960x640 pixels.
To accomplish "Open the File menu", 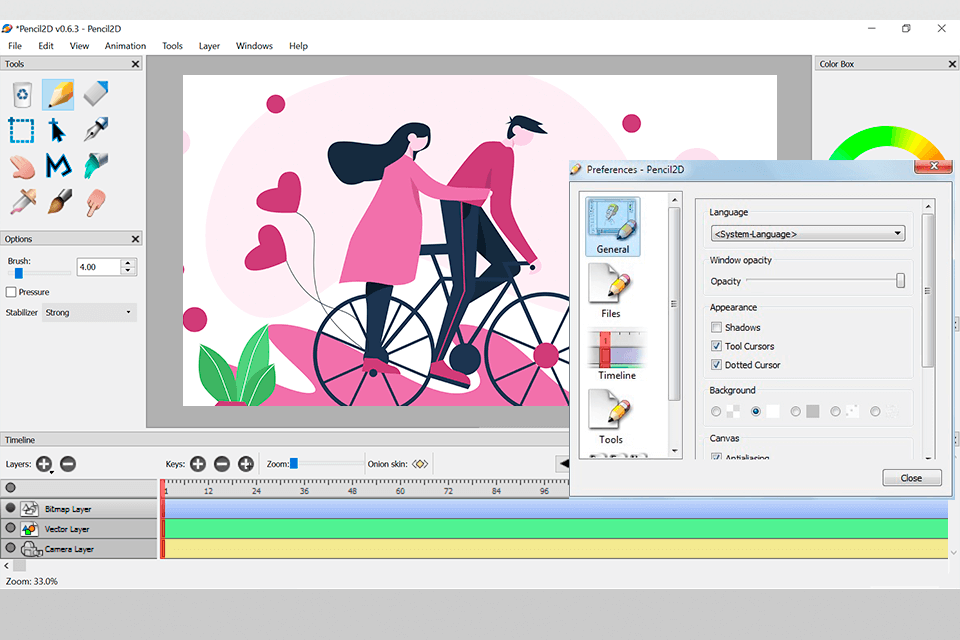I will tap(15, 46).
